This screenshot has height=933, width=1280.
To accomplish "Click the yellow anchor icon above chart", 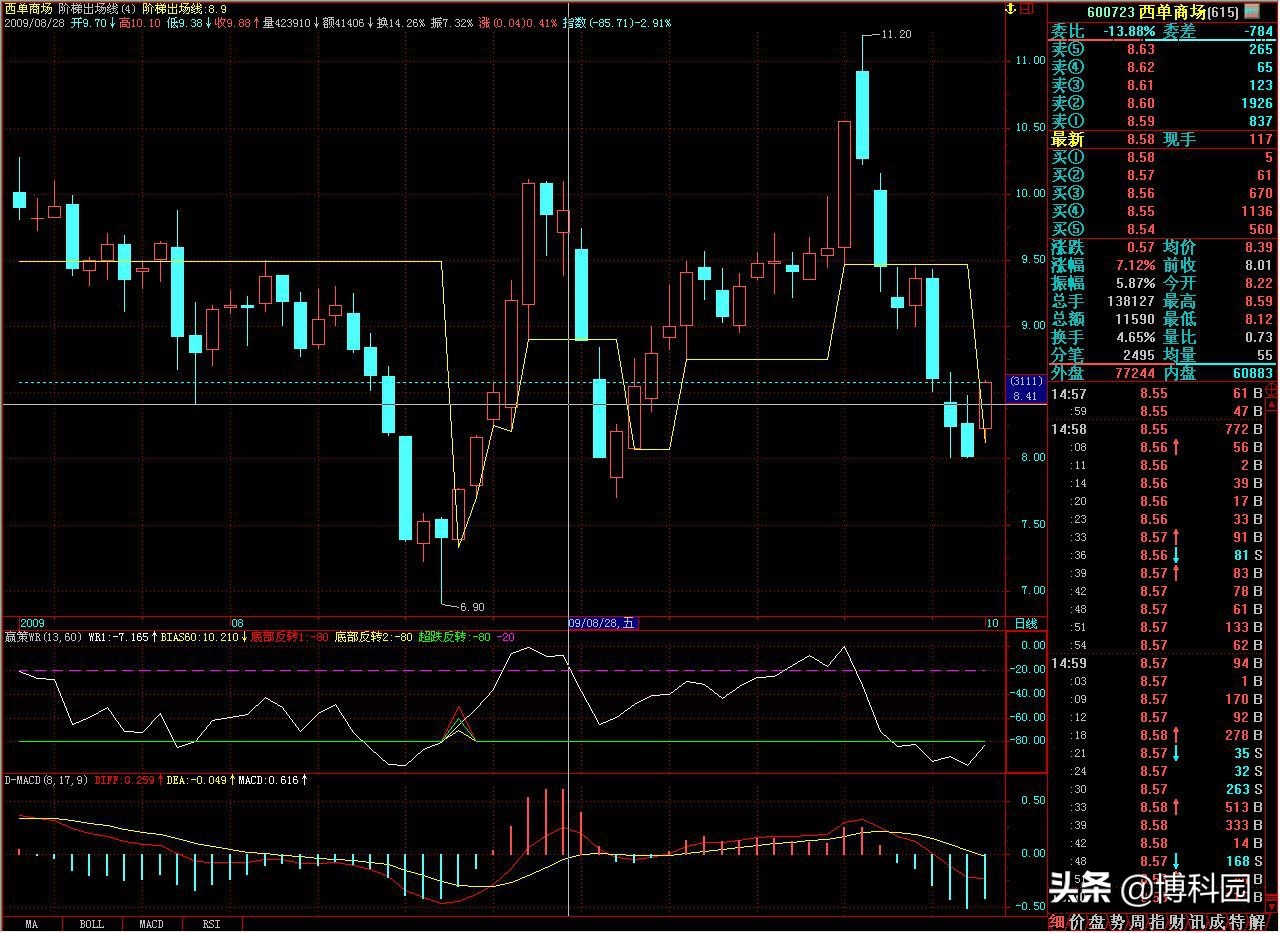I will click(1010, 8).
